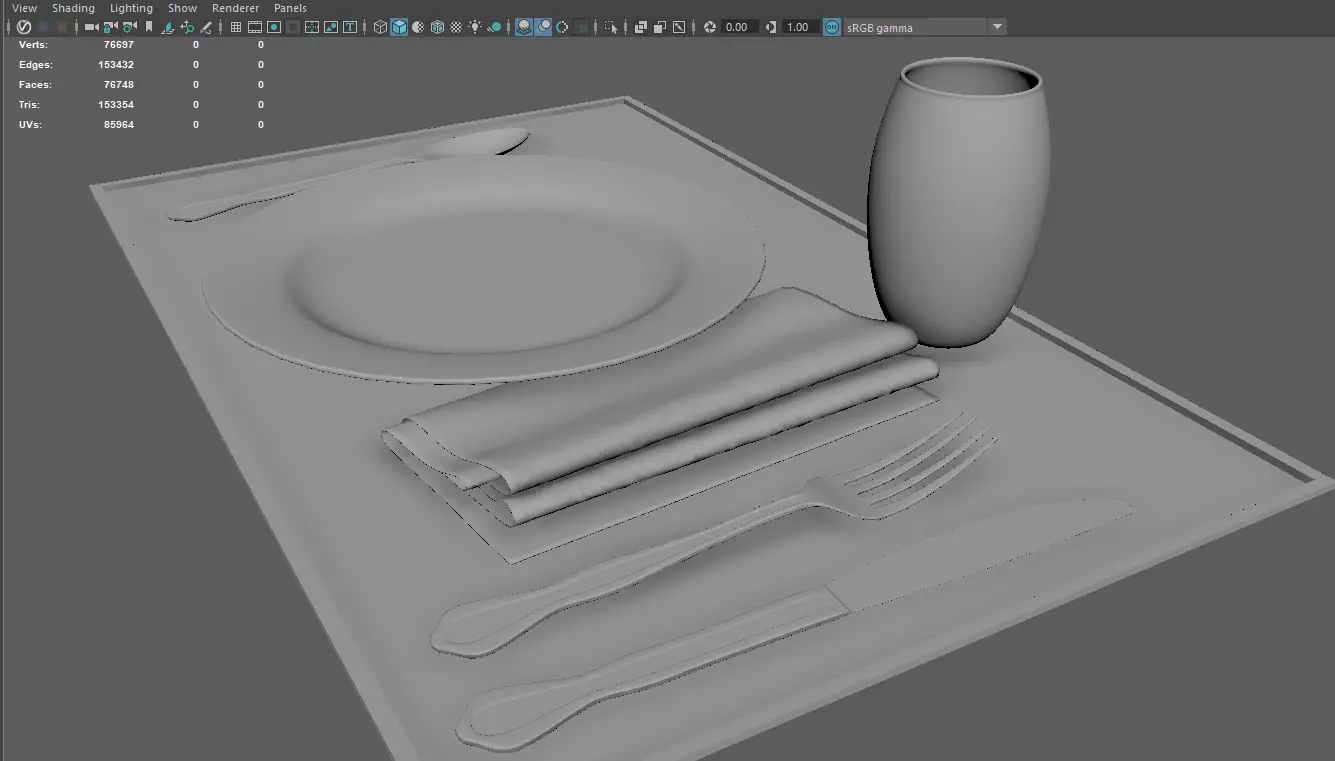1335x761 pixels.
Task: Toggle the X-Ray display icon
Action: click(x=641, y=27)
